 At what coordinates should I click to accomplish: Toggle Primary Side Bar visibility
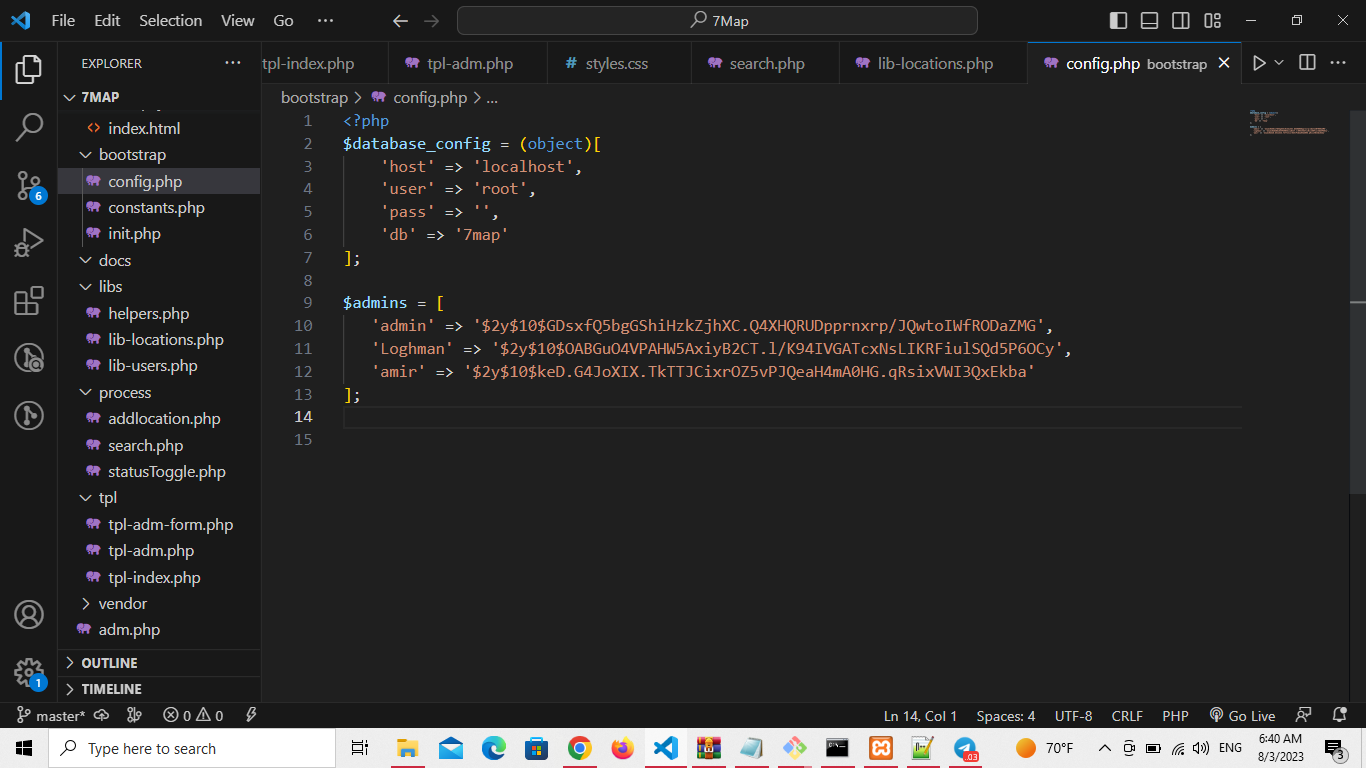coord(1119,20)
